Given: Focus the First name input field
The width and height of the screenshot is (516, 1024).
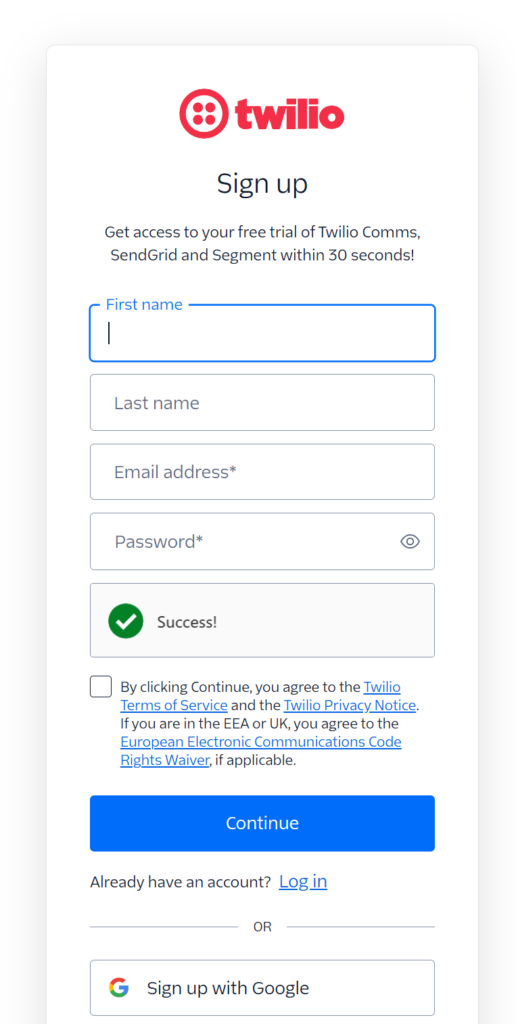Looking at the screenshot, I should (x=262, y=333).
